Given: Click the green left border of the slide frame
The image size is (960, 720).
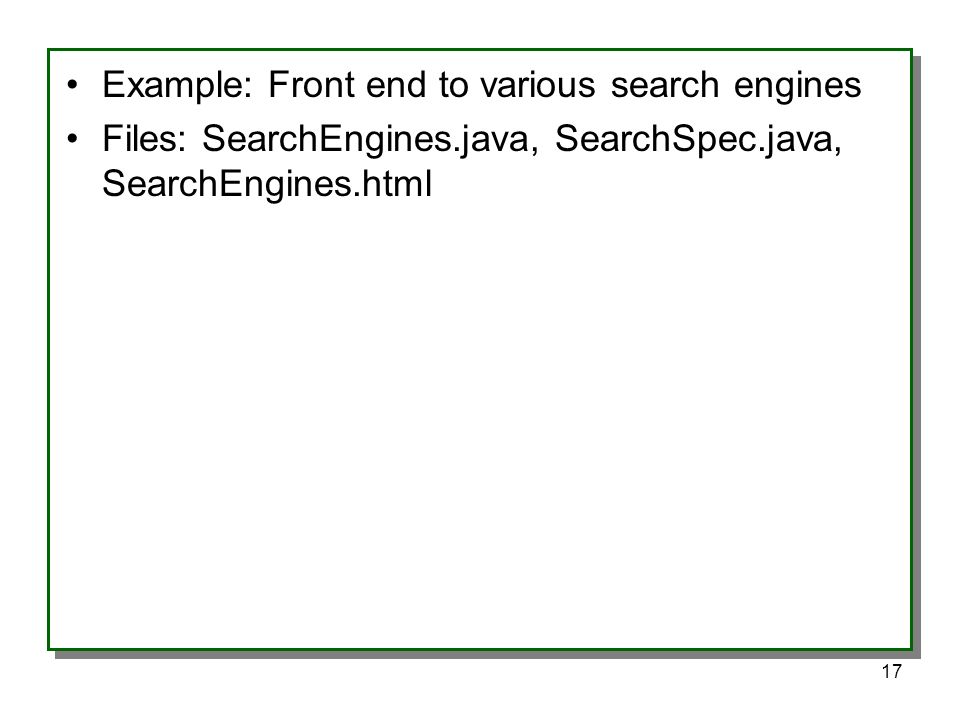Looking at the screenshot, I should click(49, 349).
